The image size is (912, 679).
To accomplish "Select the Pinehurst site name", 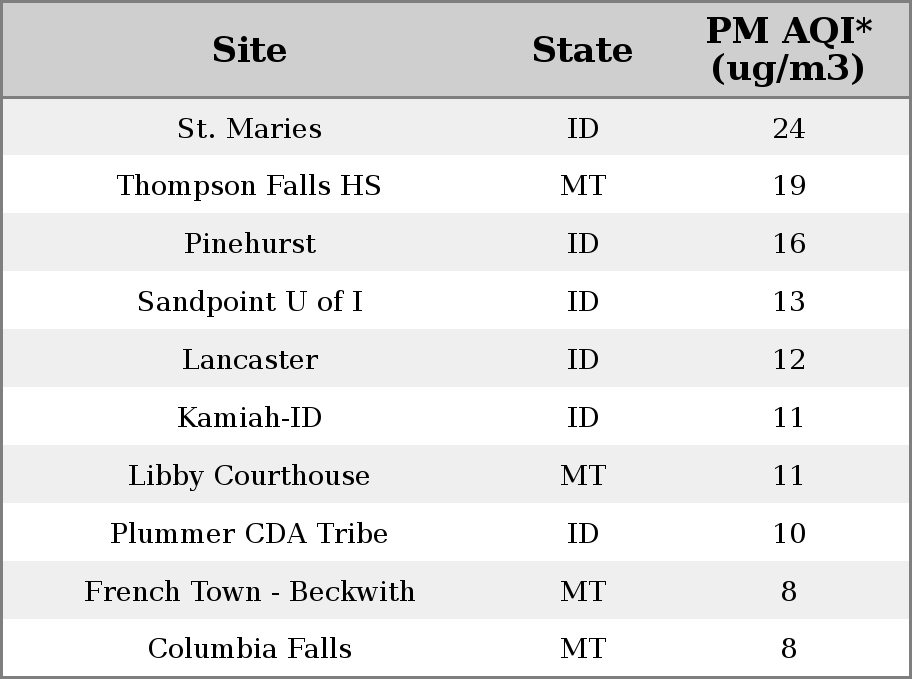I will 249,243.
